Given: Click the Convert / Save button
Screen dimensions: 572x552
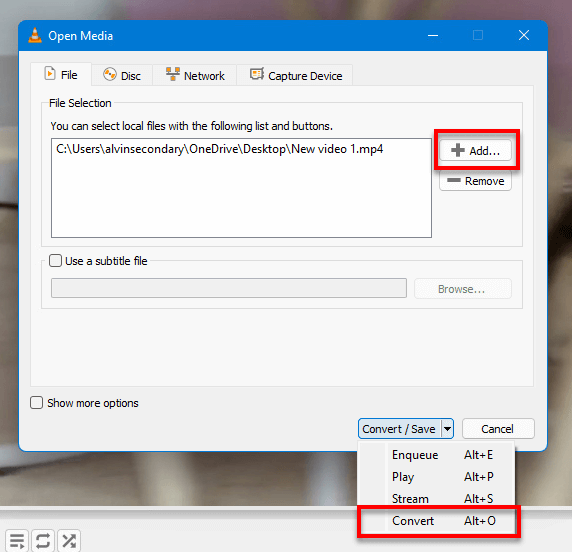Looking at the screenshot, I should point(399,429).
